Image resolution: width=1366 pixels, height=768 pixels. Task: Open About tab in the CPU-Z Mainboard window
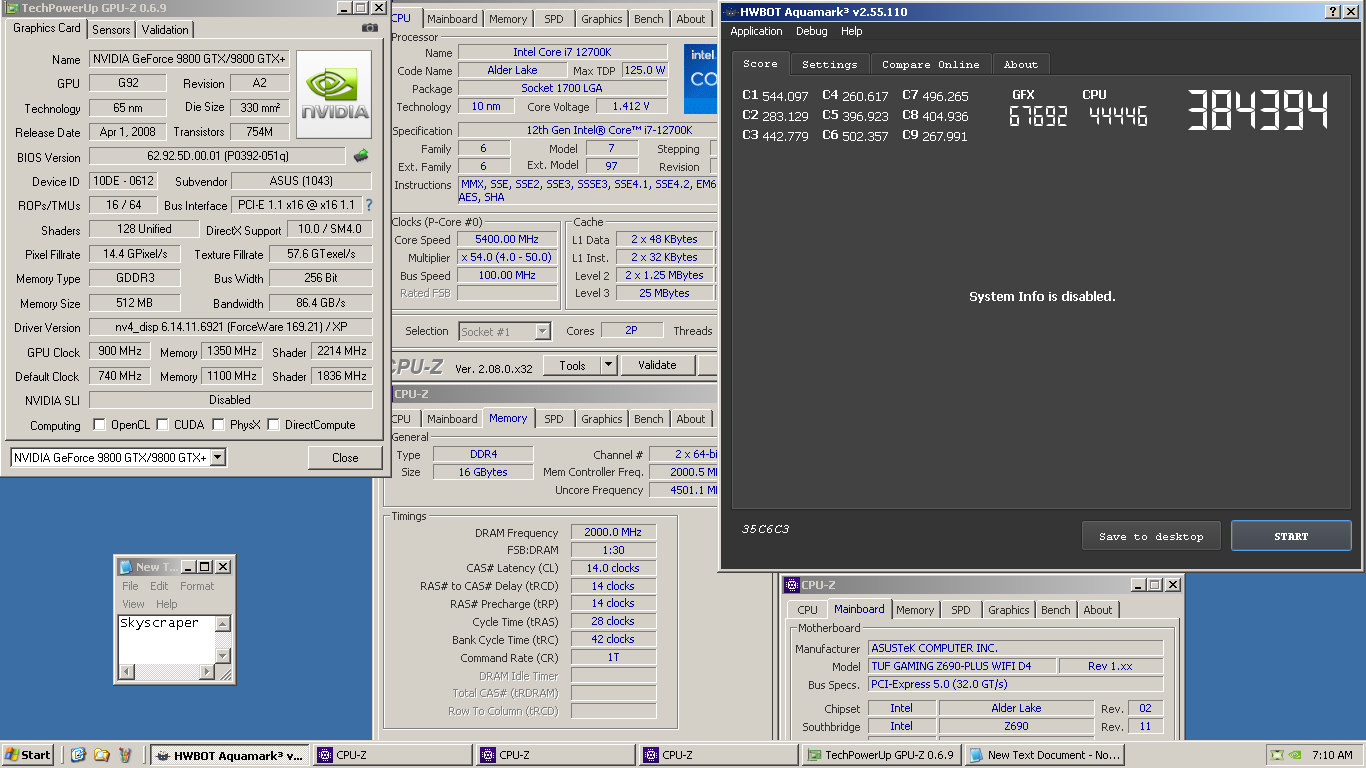tap(1097, 610)
